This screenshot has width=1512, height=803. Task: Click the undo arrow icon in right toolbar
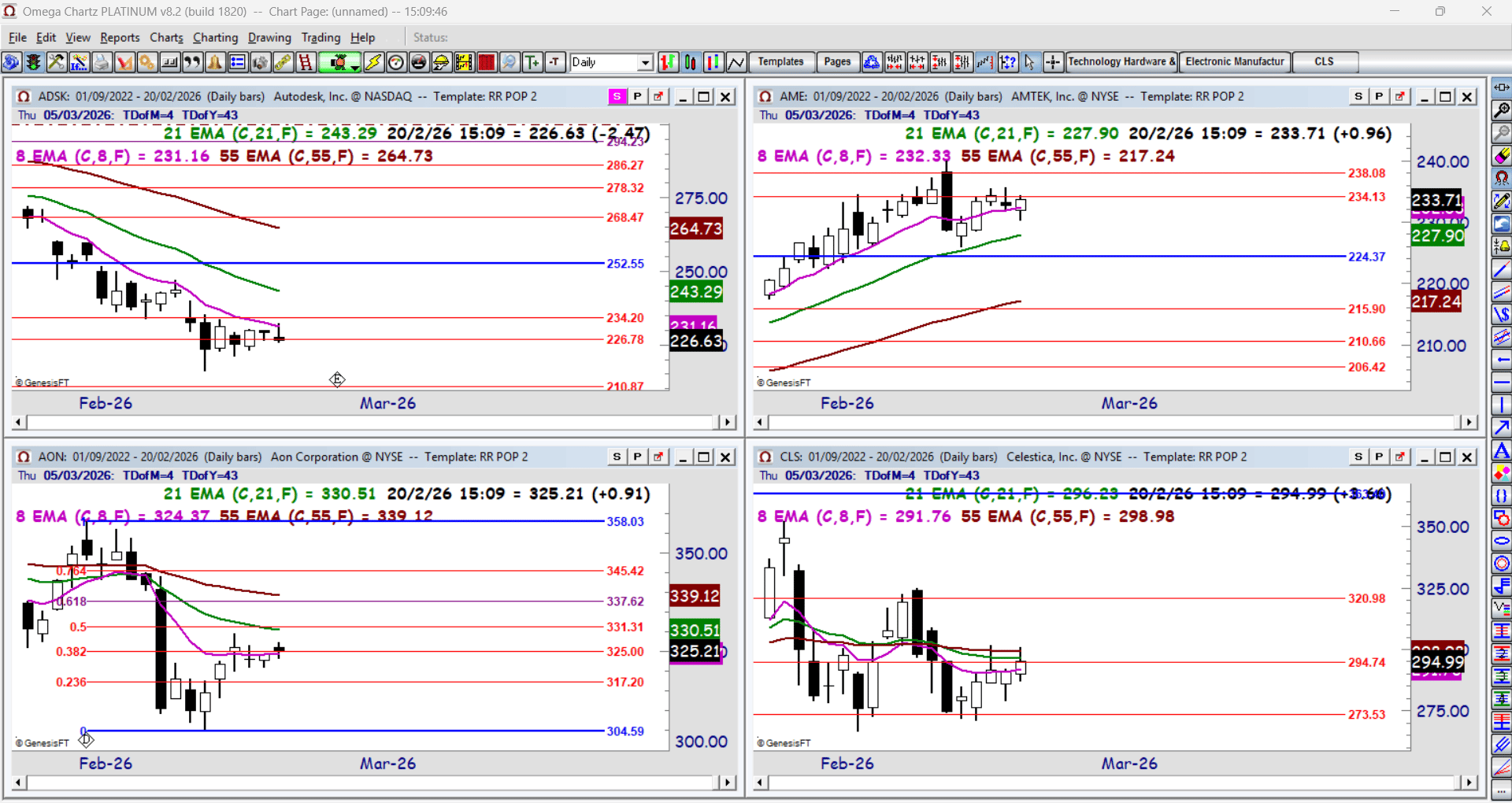(x=1502, y=224)
